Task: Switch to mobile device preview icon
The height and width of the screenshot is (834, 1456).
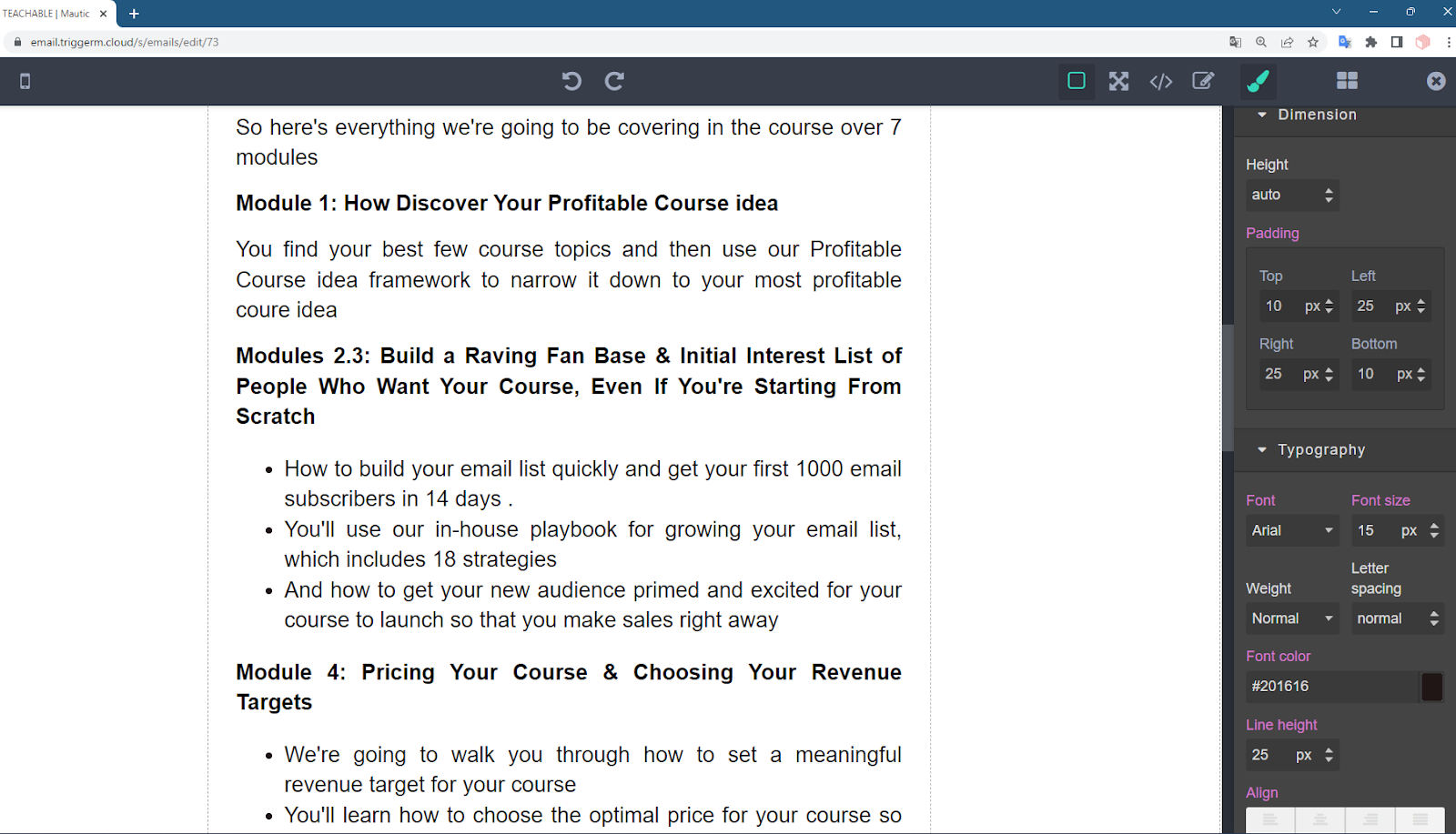Action: 25,81
